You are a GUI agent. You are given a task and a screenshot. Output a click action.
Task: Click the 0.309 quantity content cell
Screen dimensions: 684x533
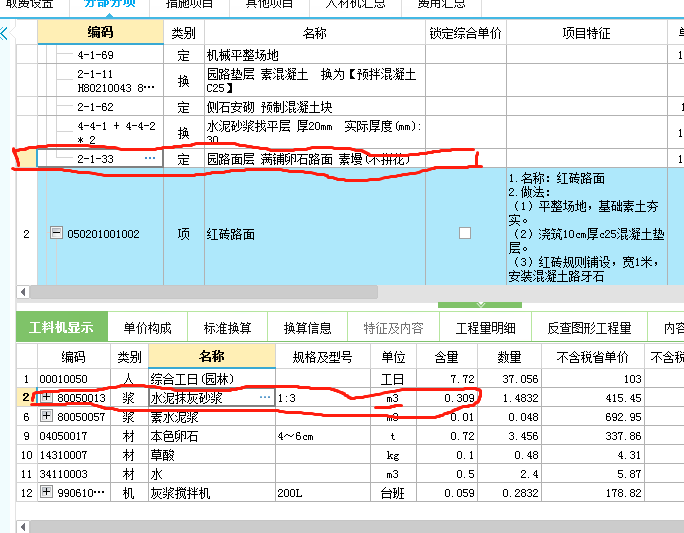[x=447, y=397]
